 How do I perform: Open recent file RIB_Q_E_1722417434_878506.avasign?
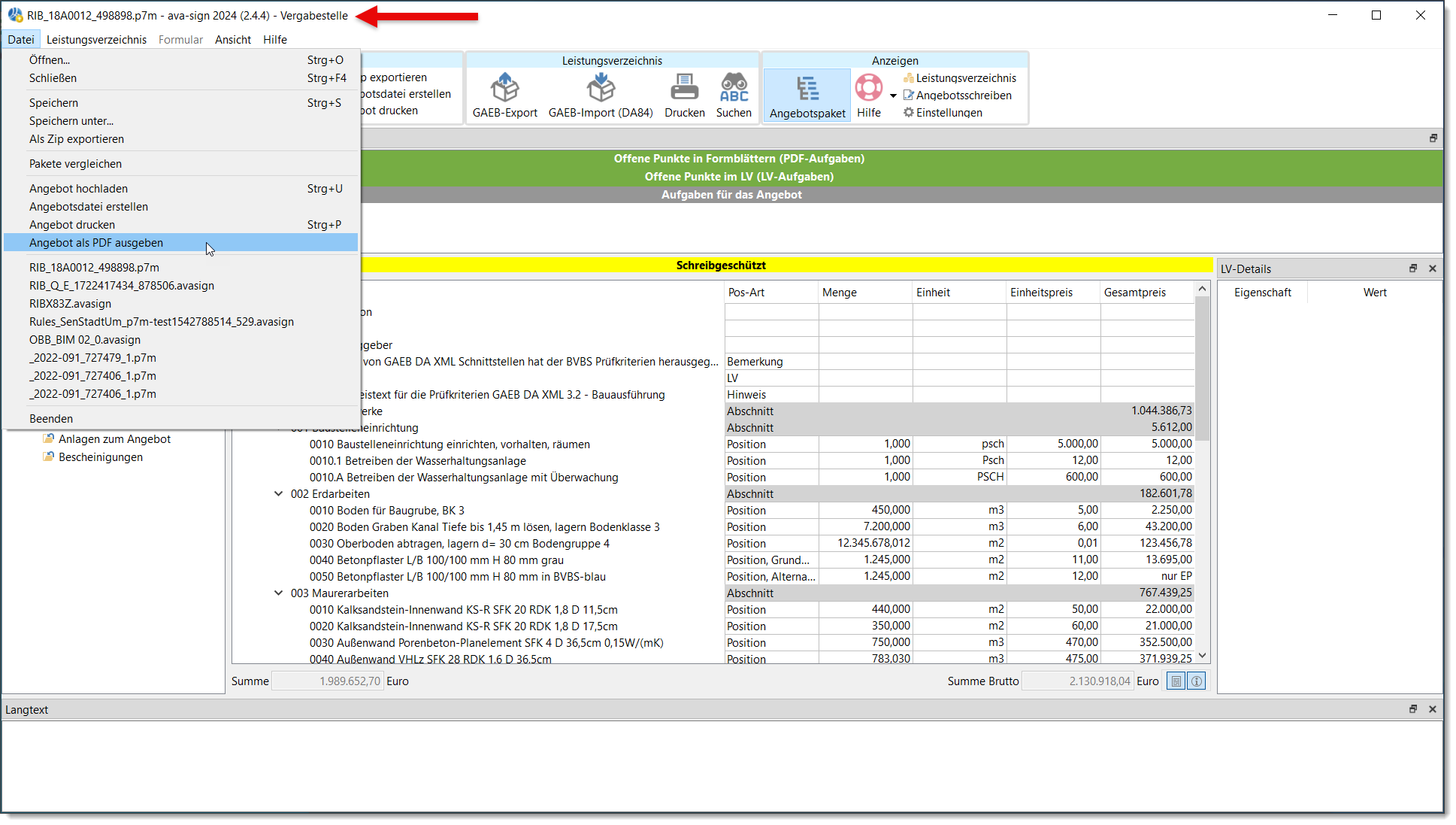(180, 286)
